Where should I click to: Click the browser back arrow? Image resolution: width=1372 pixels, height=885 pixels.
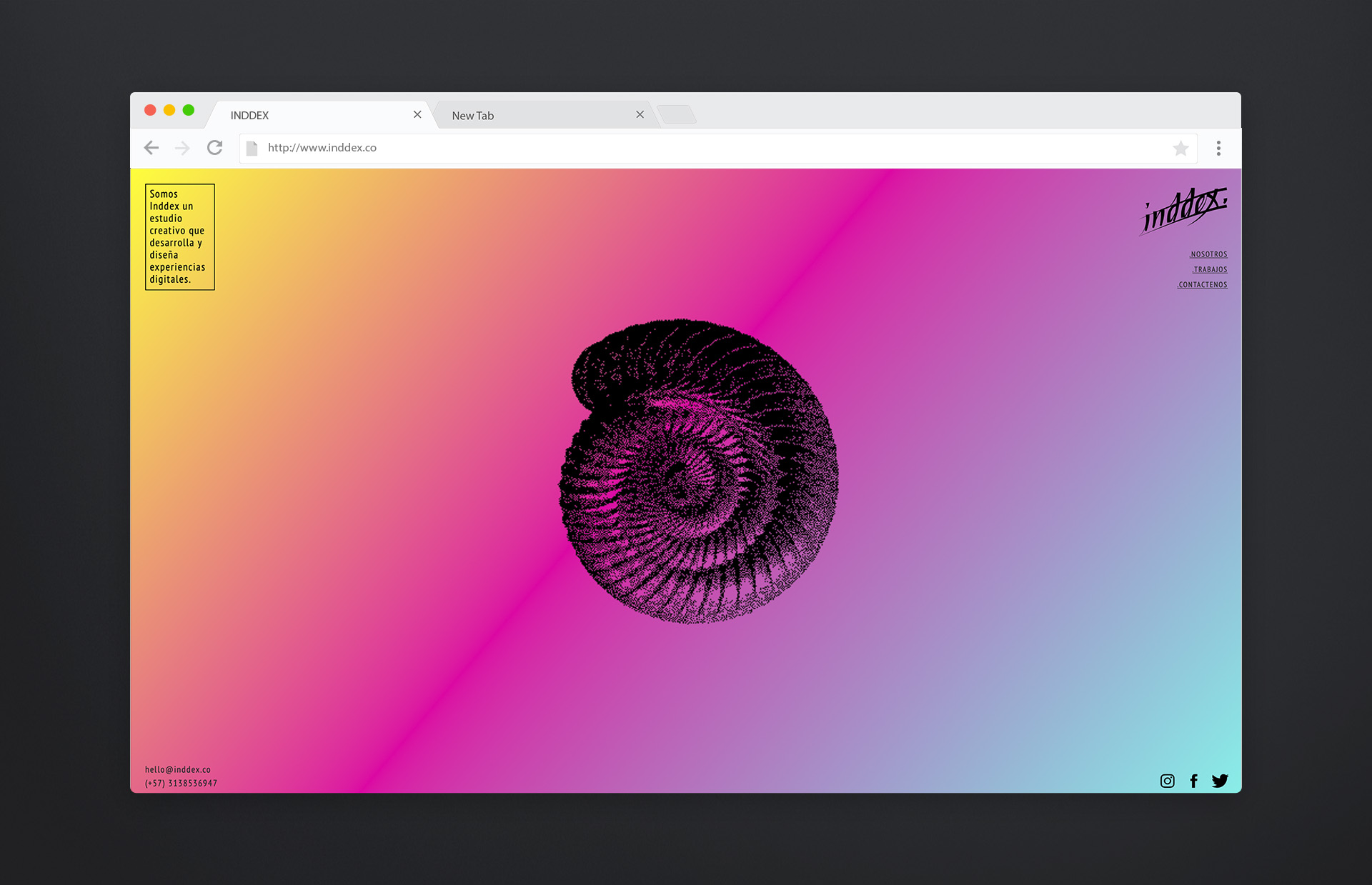[x=151, y=148]
